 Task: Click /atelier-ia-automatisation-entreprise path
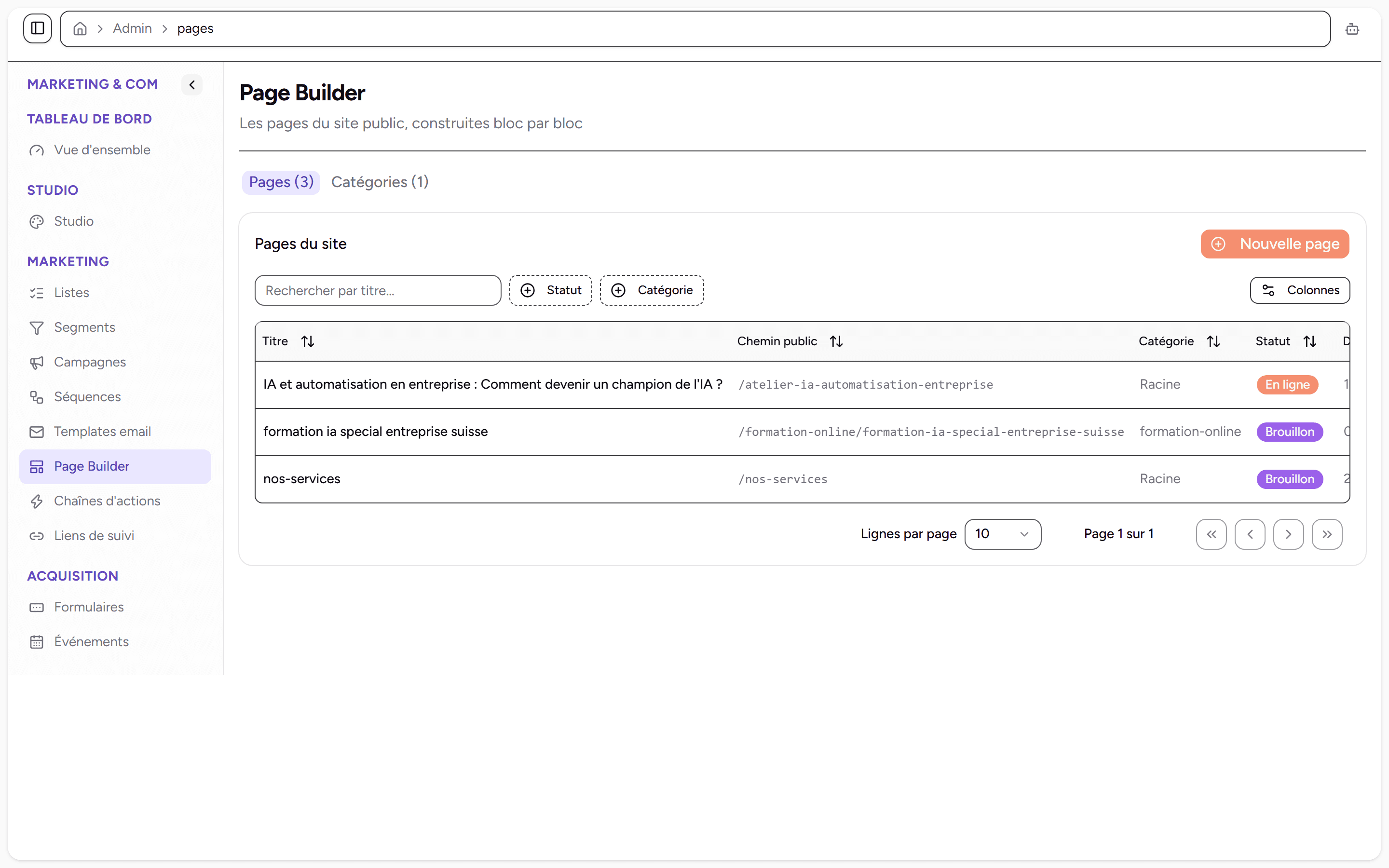click(x=866, y=385)
